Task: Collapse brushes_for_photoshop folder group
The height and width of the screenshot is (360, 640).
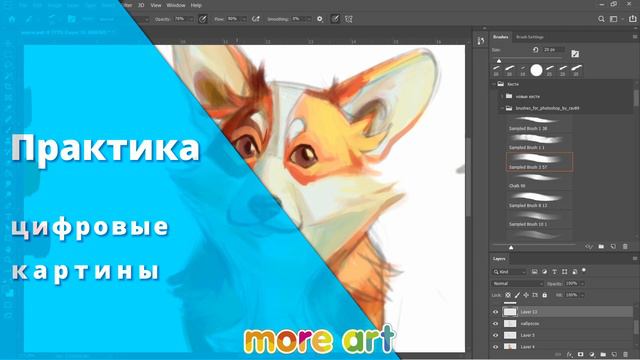Action: [x=502, y=109]
